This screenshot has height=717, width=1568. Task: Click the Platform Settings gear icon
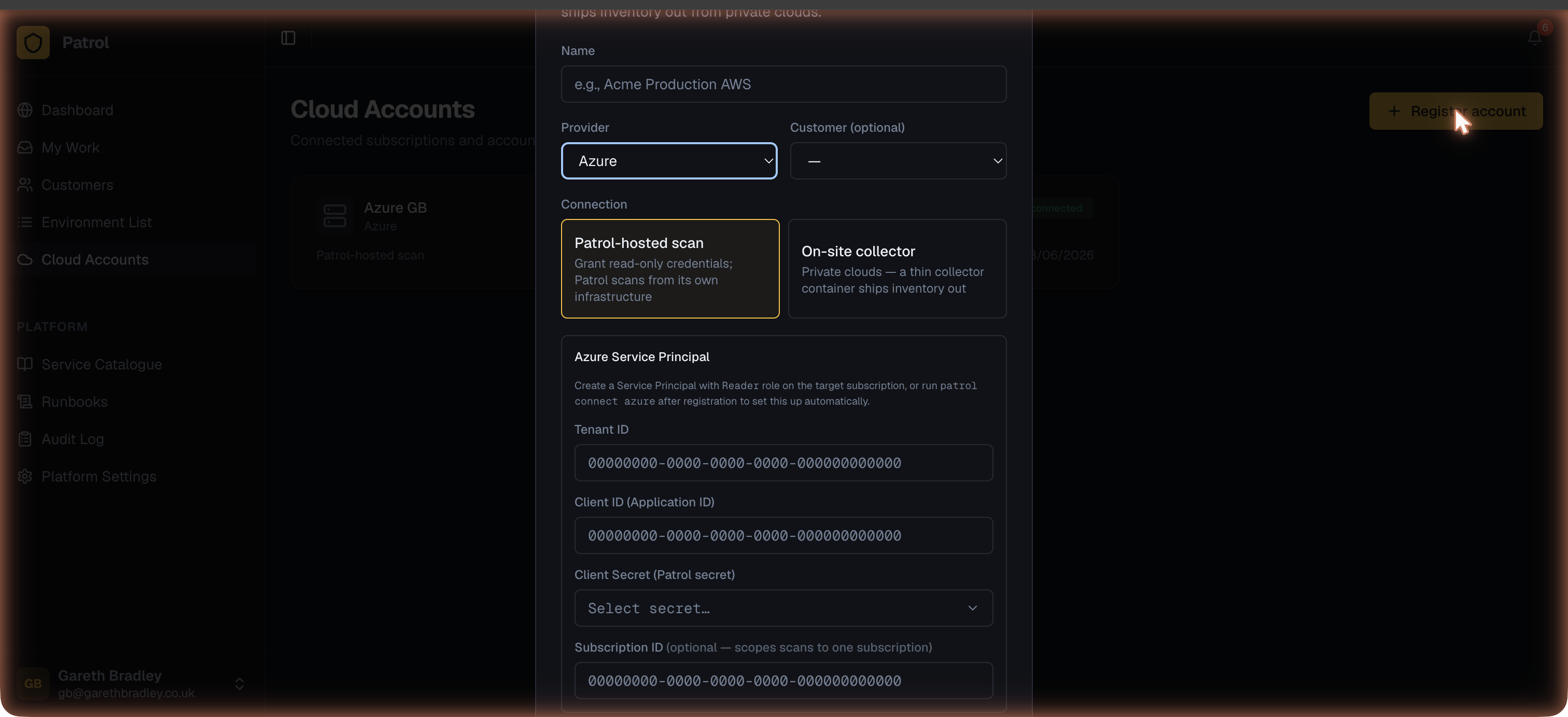[x=25, y=476]
